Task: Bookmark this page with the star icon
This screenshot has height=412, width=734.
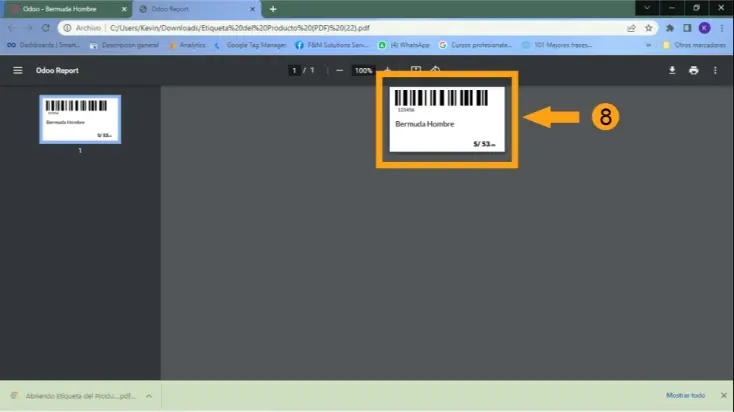Action: (649, 28)
